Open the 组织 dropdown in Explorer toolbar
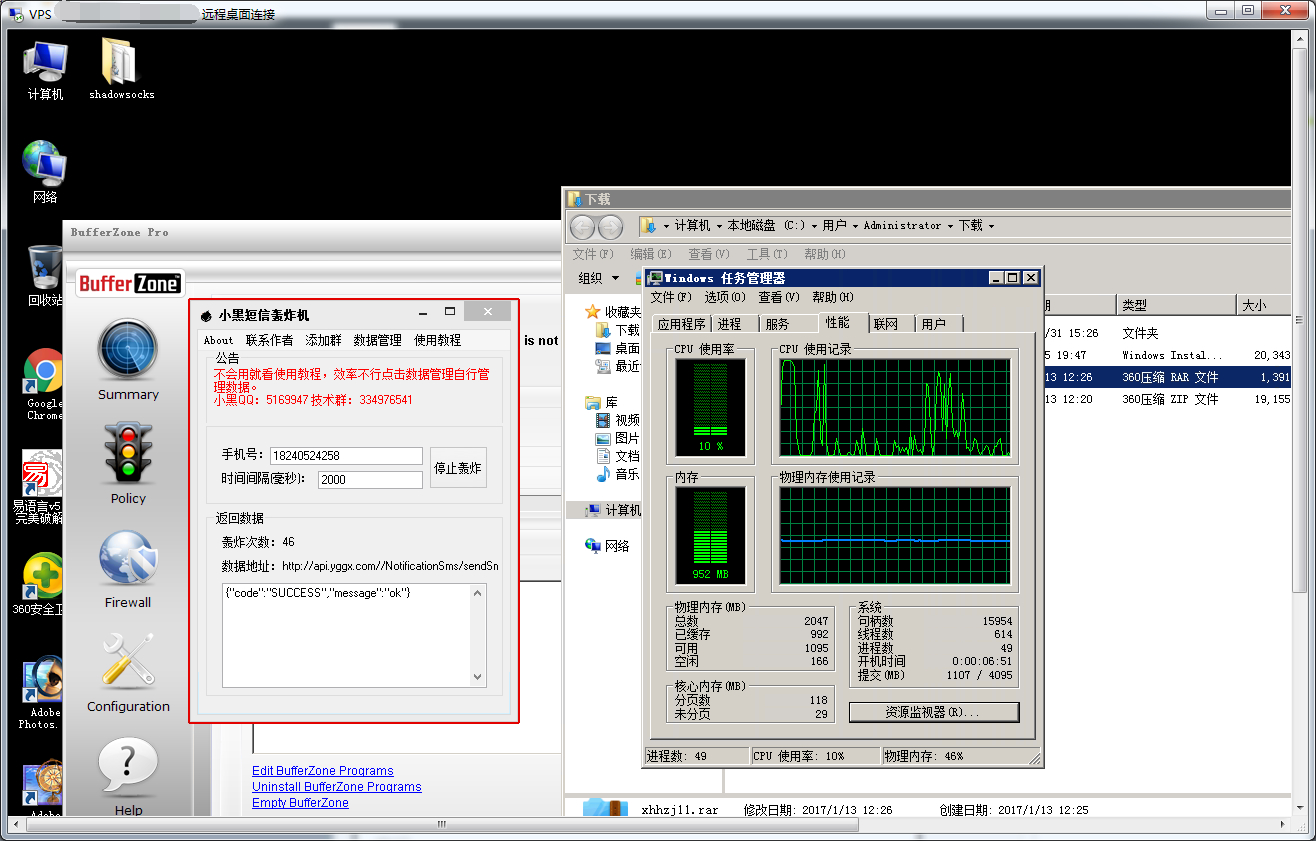 (x=599, y=278)
